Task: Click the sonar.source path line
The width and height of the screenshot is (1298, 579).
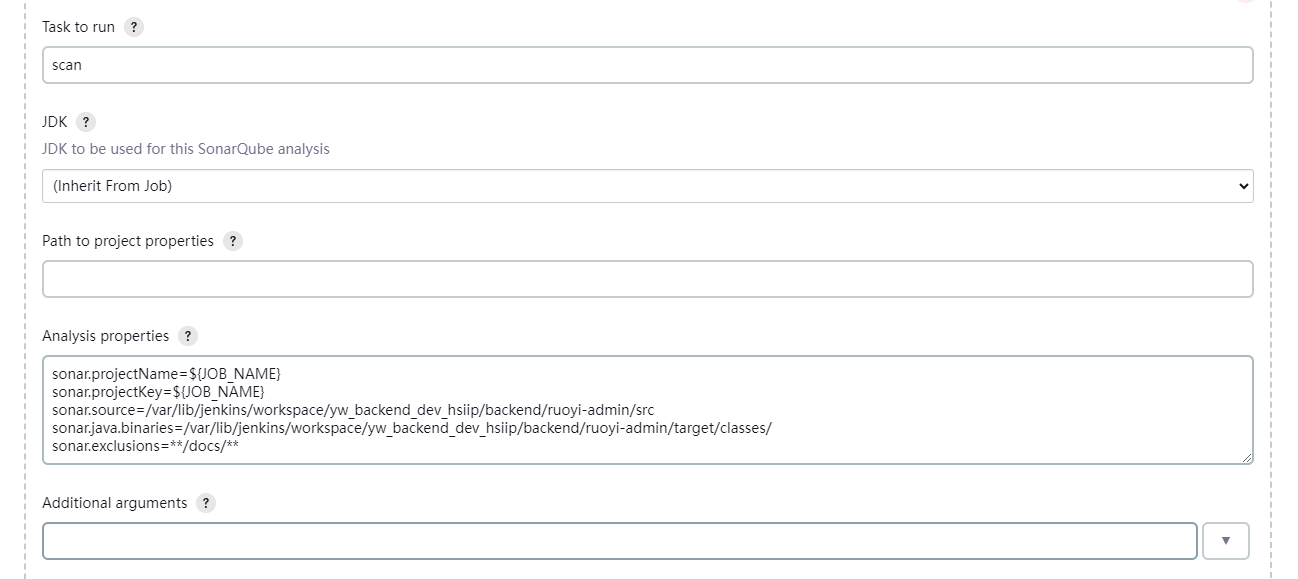Action: pos(353,410)
